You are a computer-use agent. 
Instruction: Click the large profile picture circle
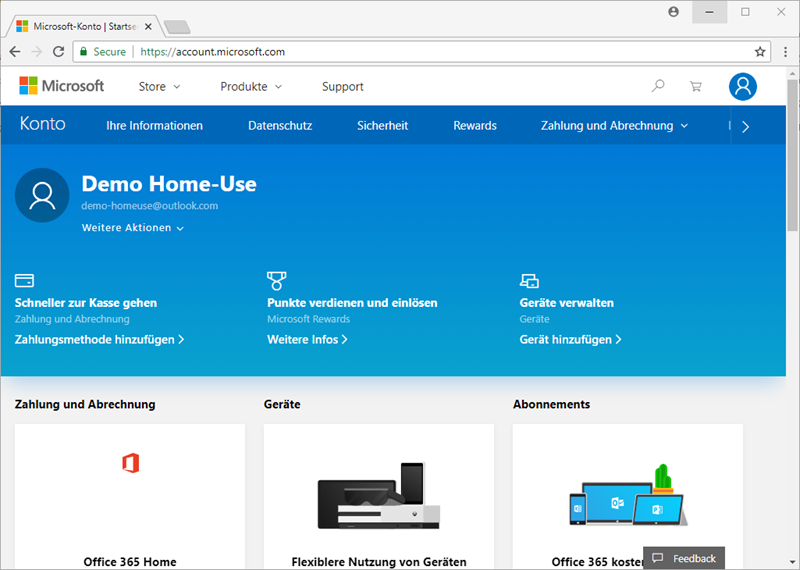tap(42, 195)
